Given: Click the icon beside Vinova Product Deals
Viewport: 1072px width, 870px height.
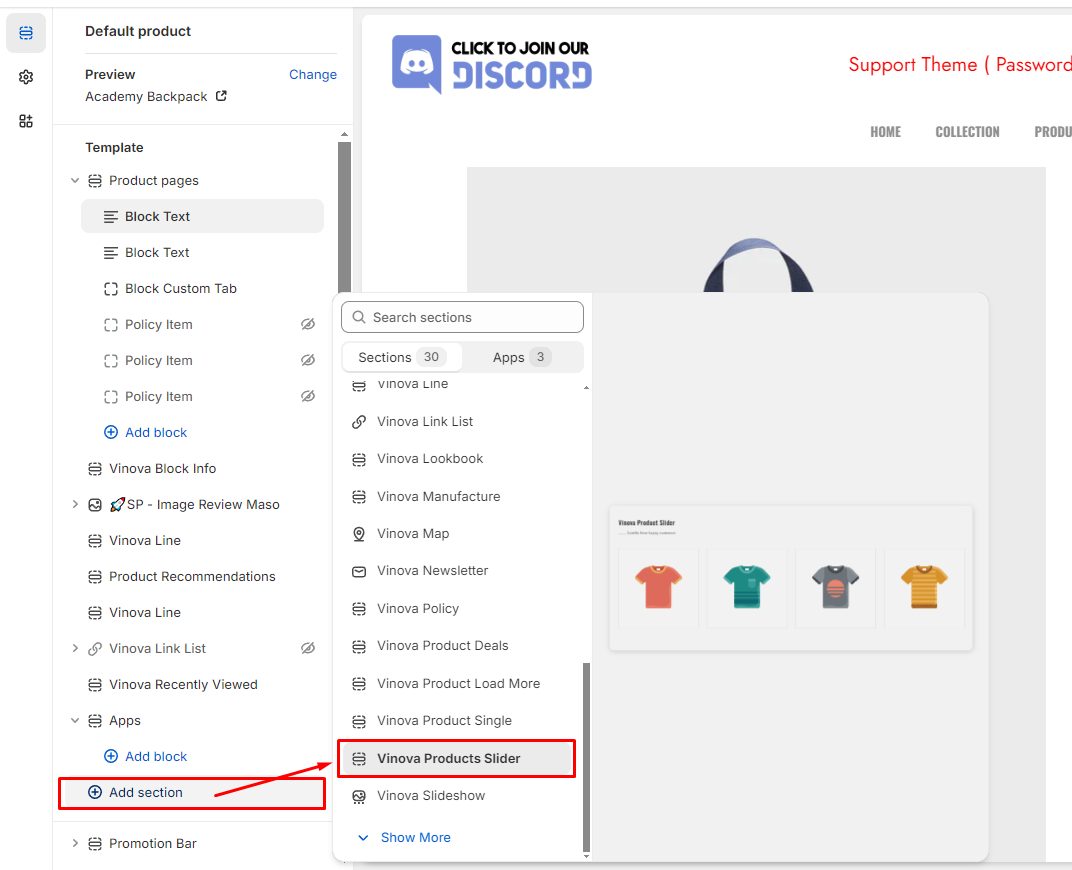Looking at the screenshot, I should (x=359, y=646).
